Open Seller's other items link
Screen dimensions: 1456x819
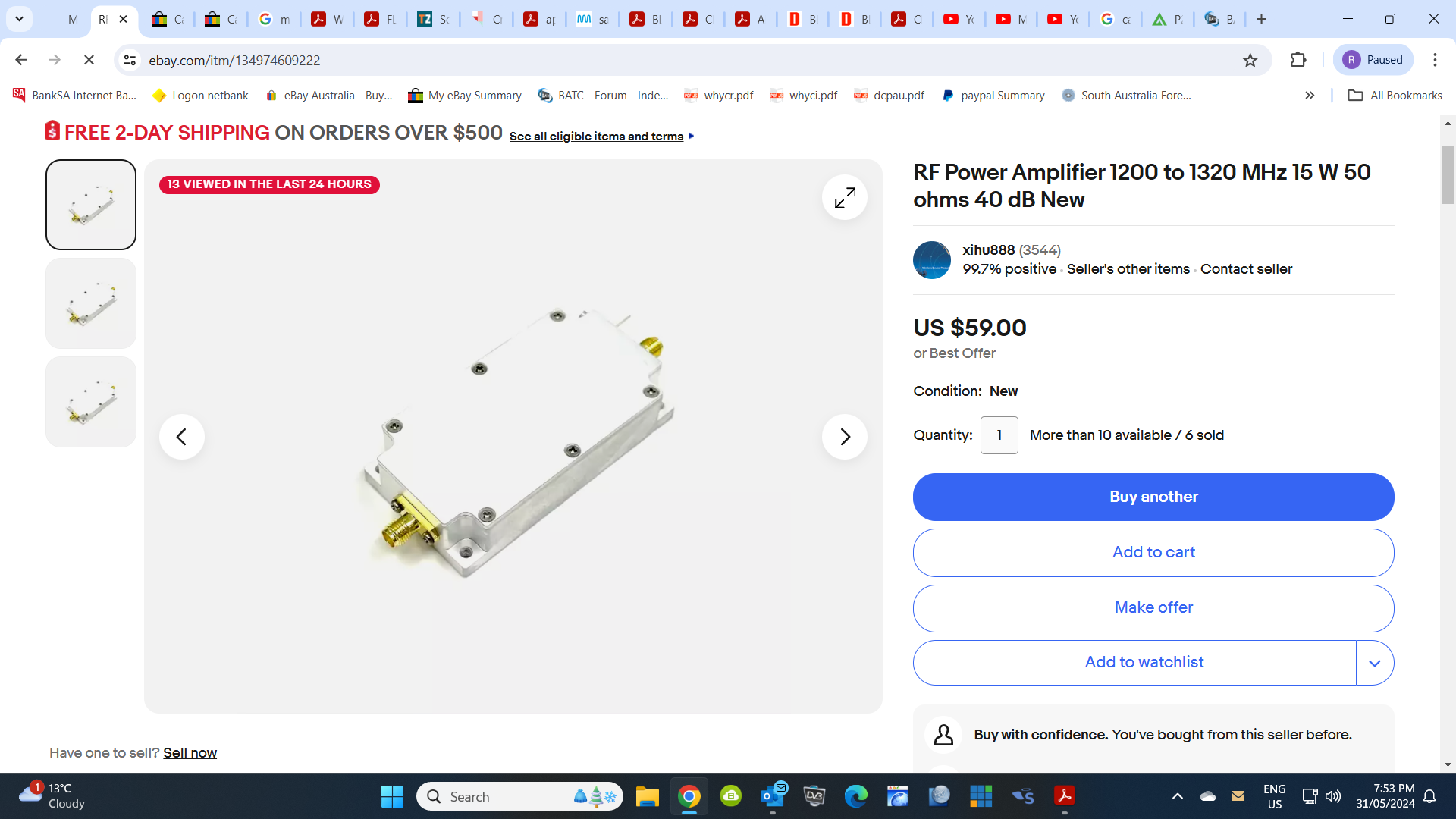[1128, 269]
